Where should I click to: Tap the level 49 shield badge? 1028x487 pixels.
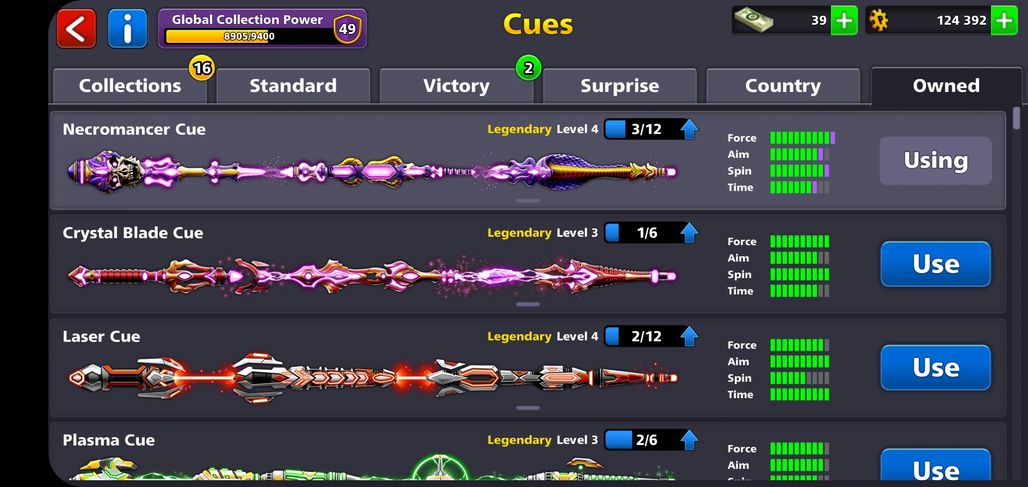pos(347,29)
